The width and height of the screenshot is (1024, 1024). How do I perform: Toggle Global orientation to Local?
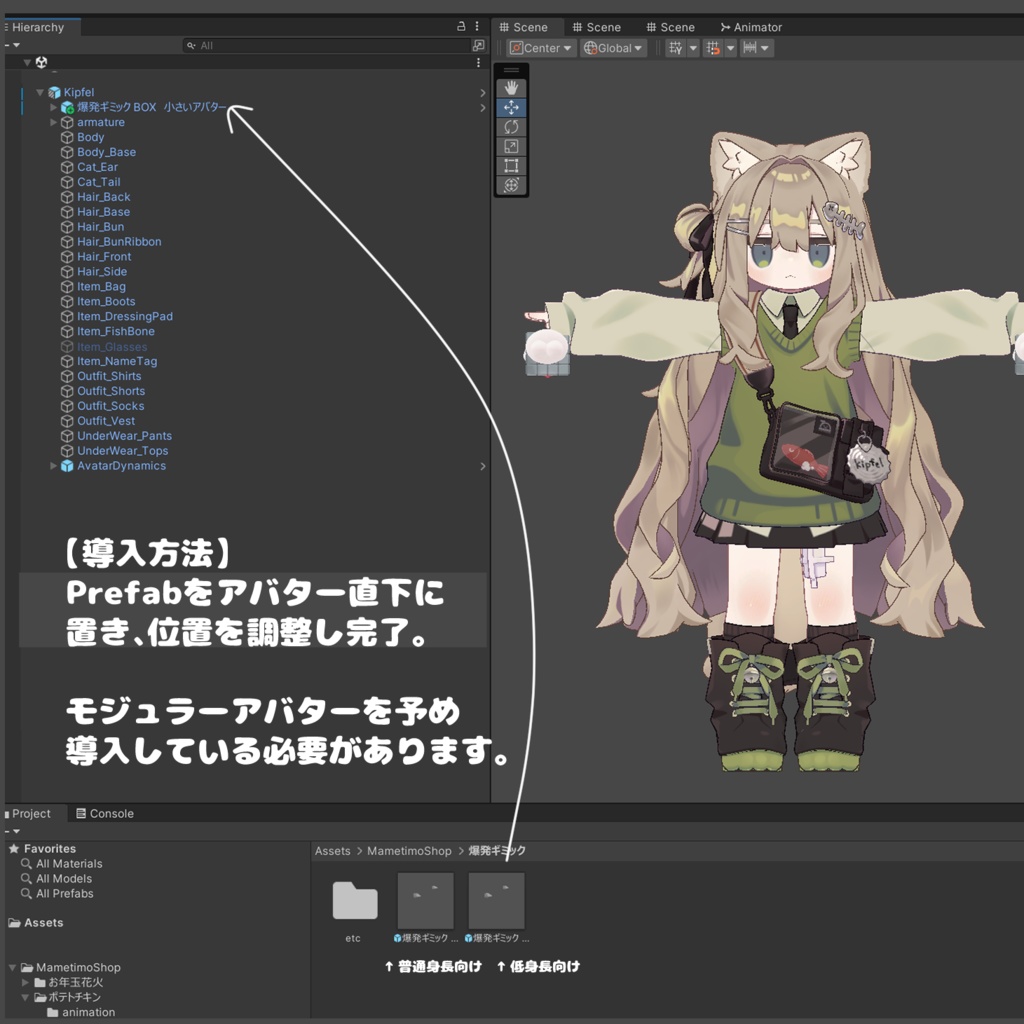pos(612,47)
